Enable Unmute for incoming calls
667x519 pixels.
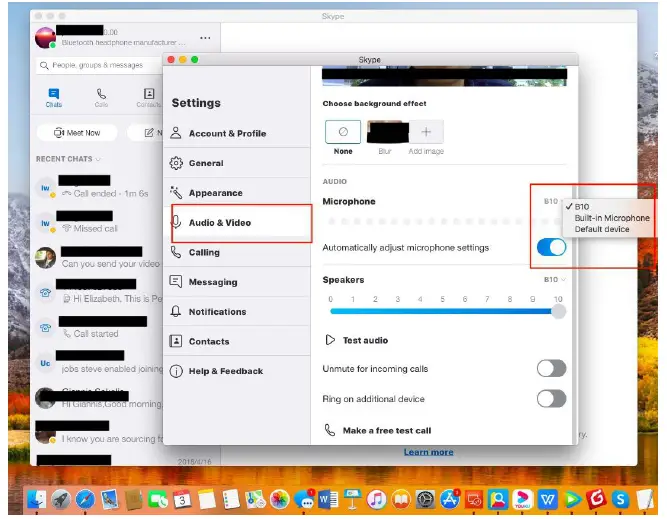click(551, 368)
